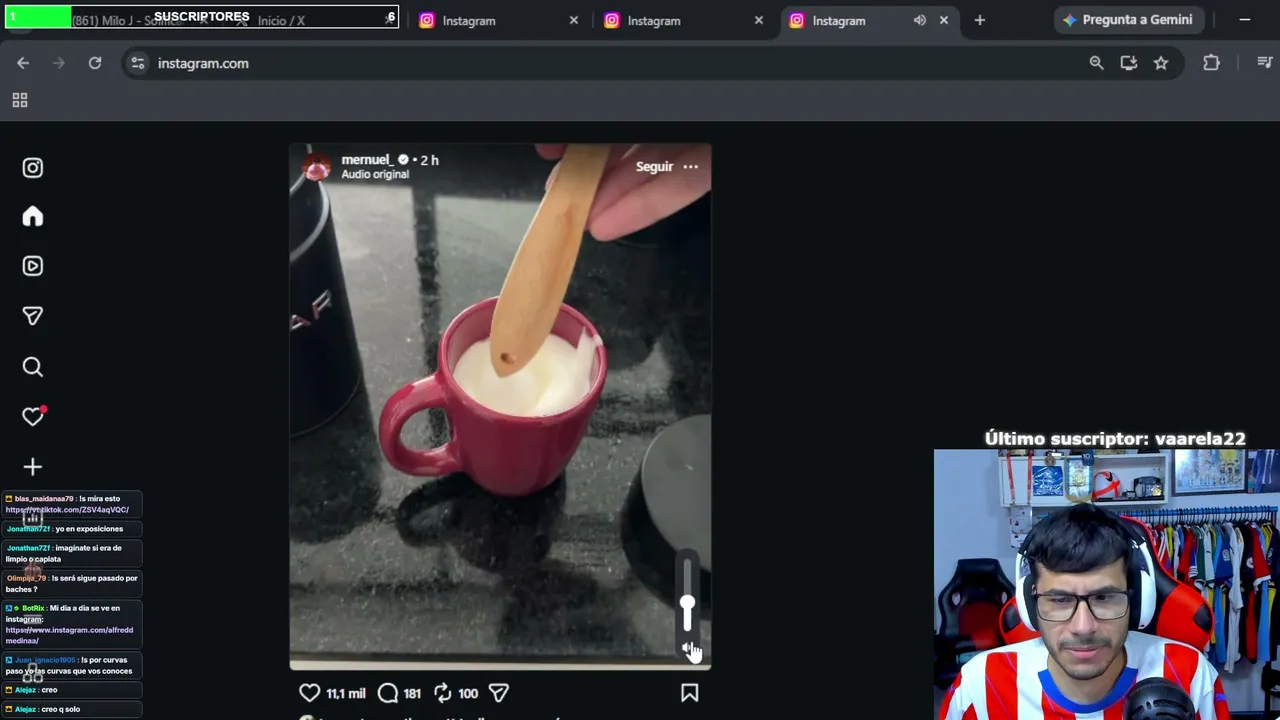
Task: Toggle mute on the video
Action: (688, 649)
